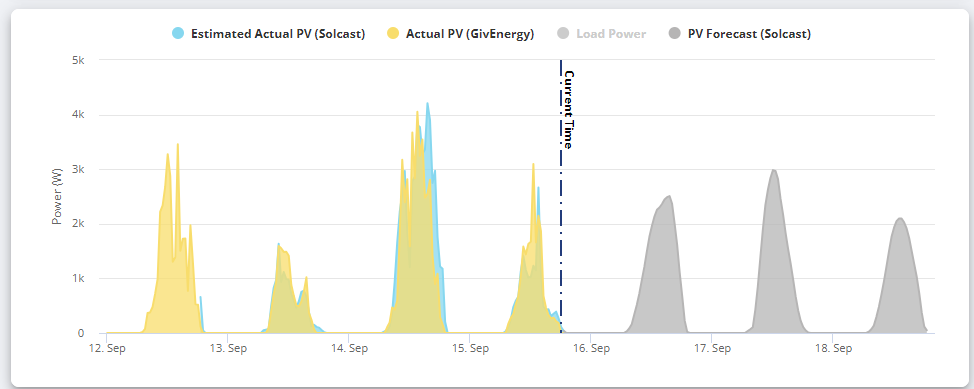Toggle PV Forecast (Solcast) legend label
974x389 pixels.
[x=749, y=34]
